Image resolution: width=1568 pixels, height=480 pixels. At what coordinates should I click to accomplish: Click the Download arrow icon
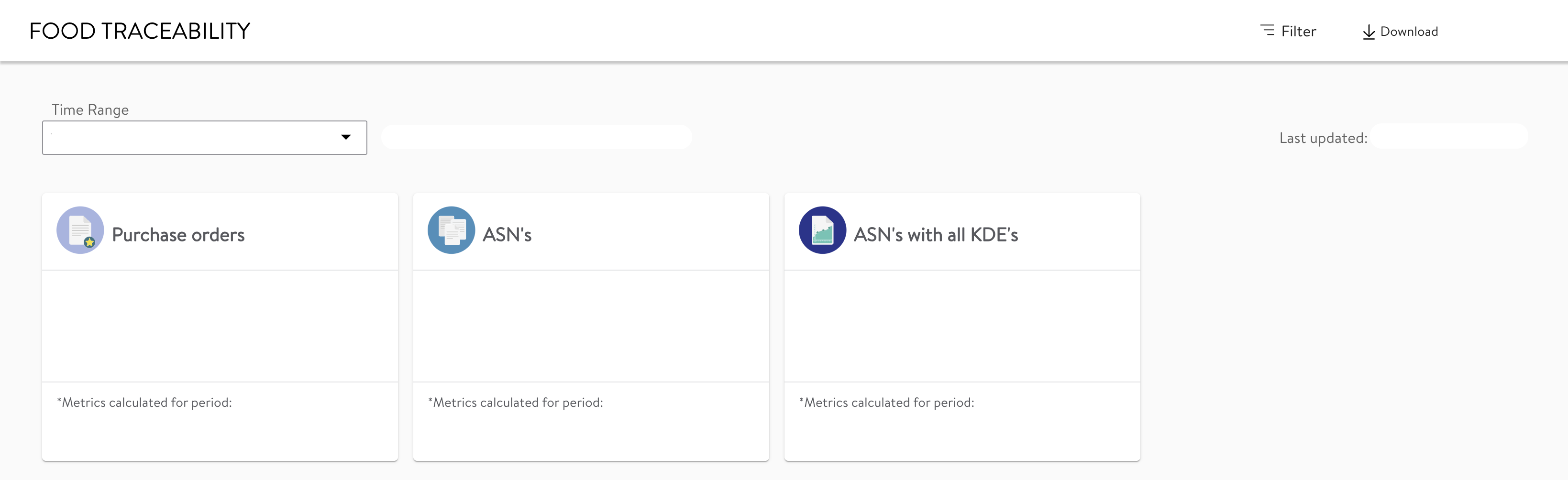1369,32
